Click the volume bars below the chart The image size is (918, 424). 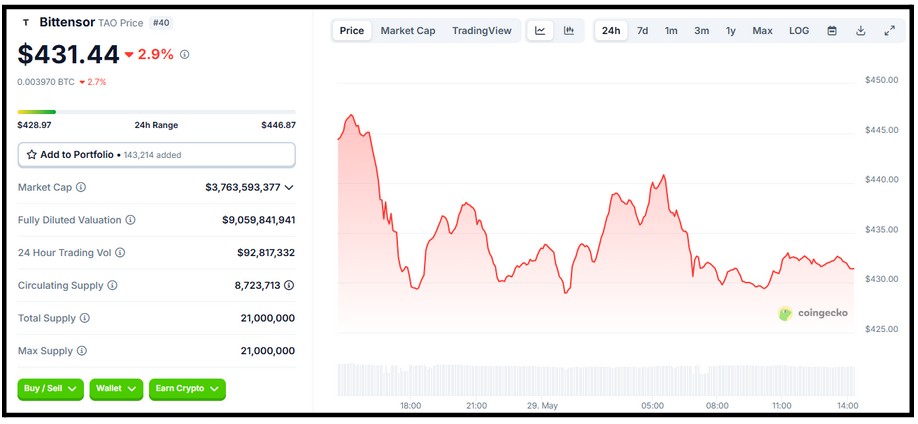596,379
